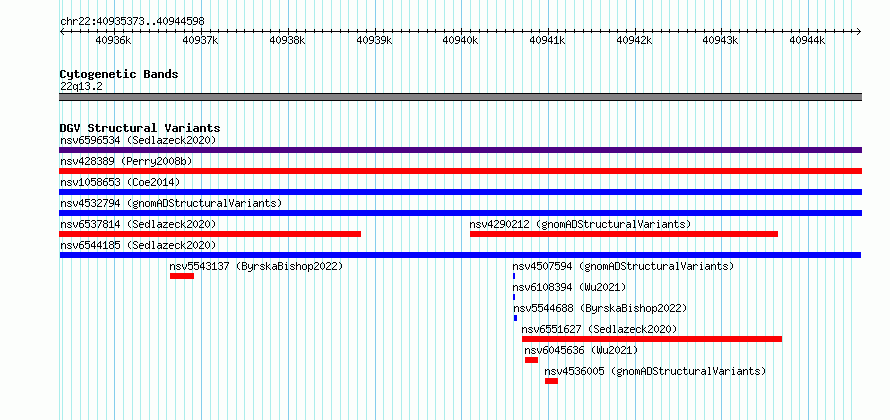The height and width of the screenshot is (420, 890).
Task: Open nsv4290212 (gnomADStructuralVariants) label
Action: point(580,224)
